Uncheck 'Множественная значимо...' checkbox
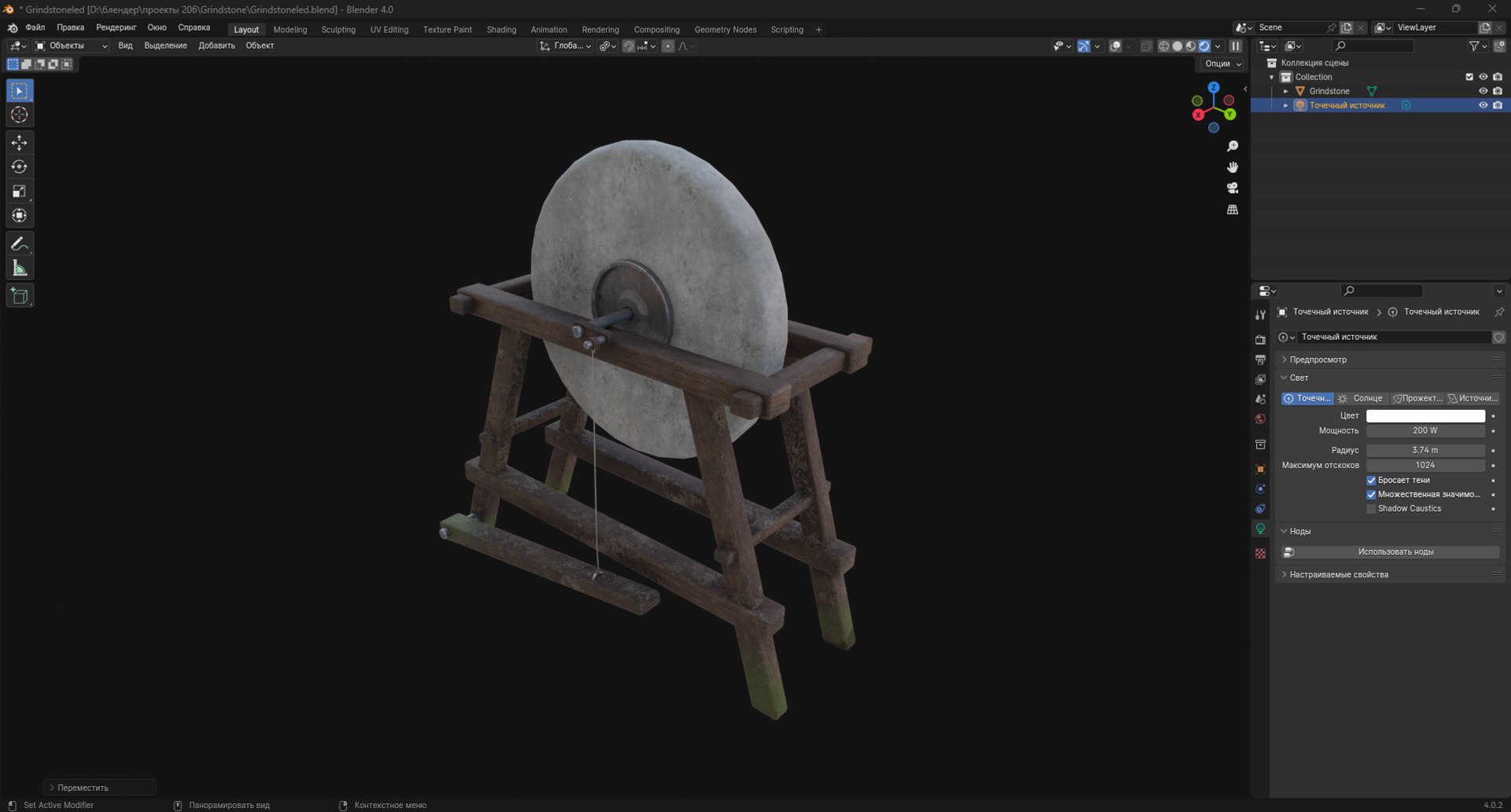Viewport: 1511px width, 812px height. point(1371,495)
